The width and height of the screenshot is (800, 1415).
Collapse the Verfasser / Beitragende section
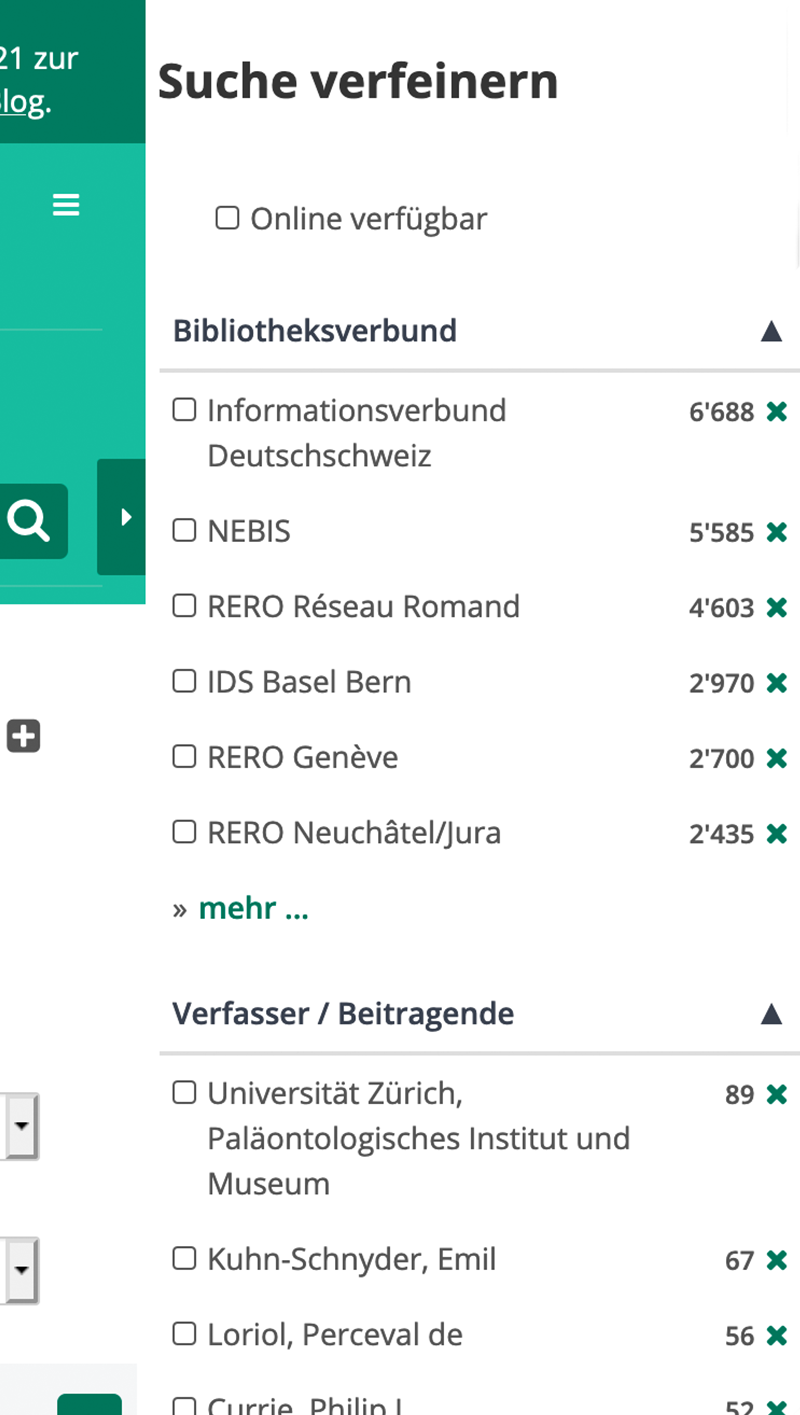[x=771, y=1014]
